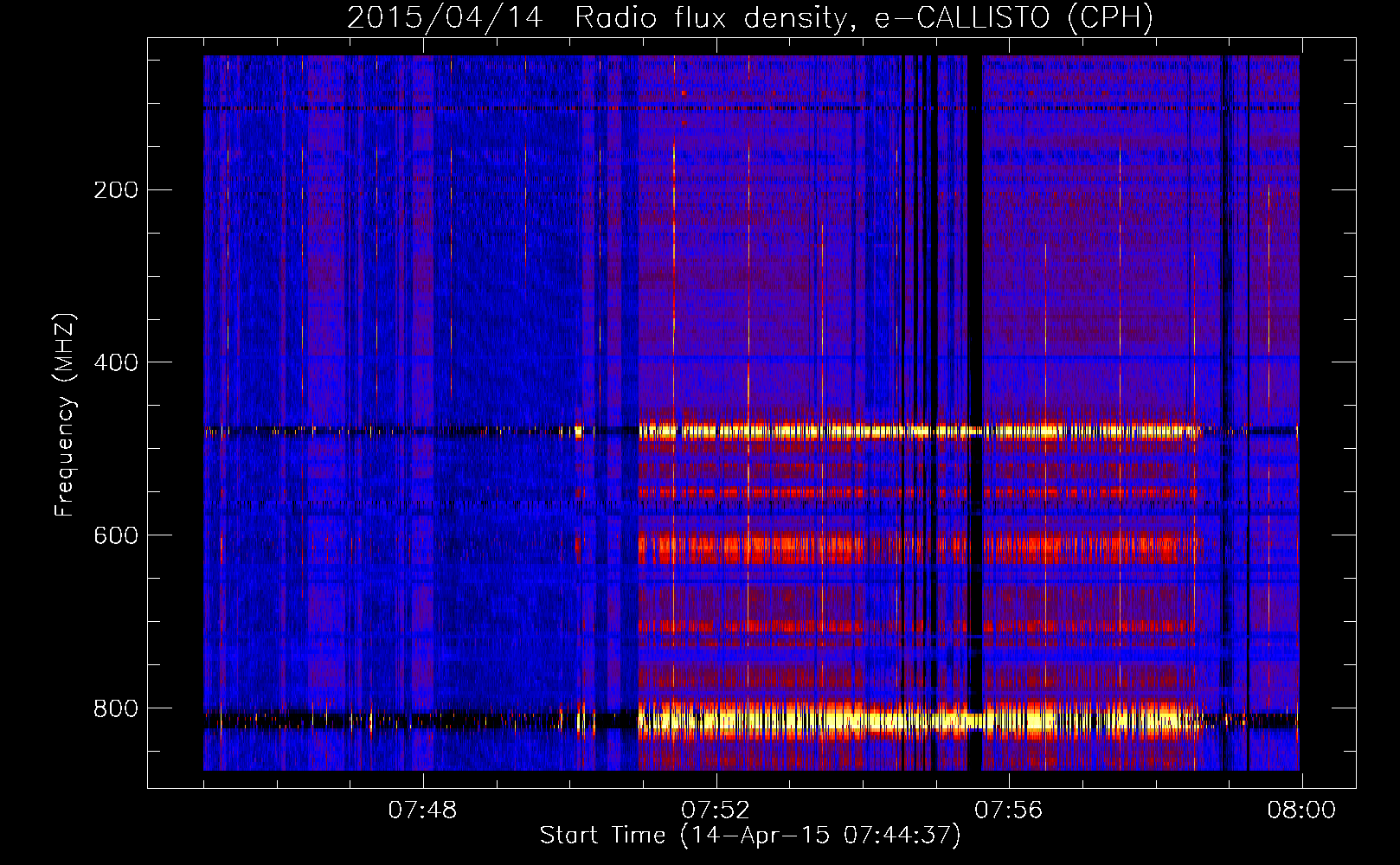Click the plot title "2015/04/14 Radio flux density, e-CALLISTO (CPH)"
The height and width of the screenshot is (865, 1400).
pos(750,17)
